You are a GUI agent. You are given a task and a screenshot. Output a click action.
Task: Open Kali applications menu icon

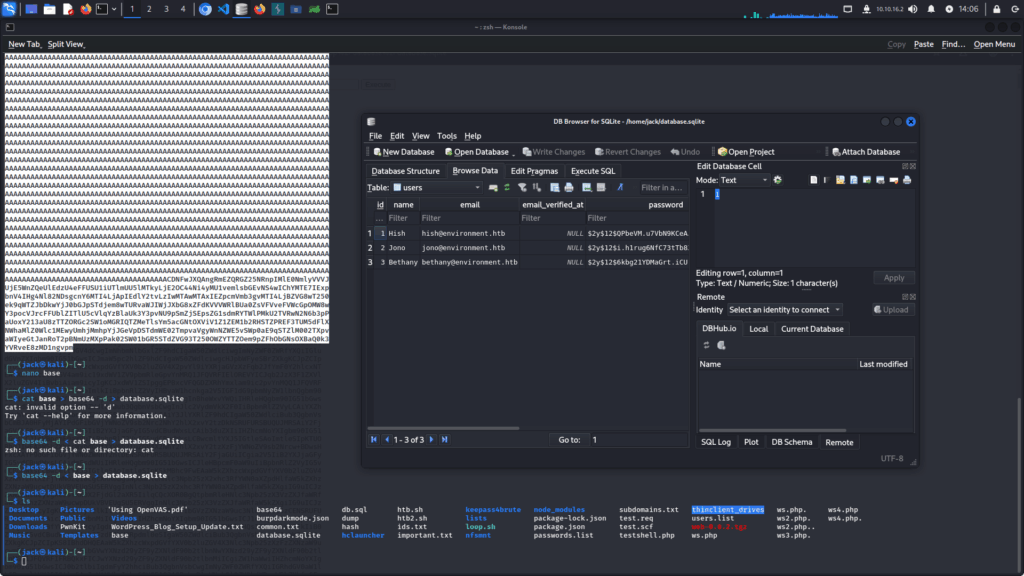pyautogui.click(x=9, y=9)
